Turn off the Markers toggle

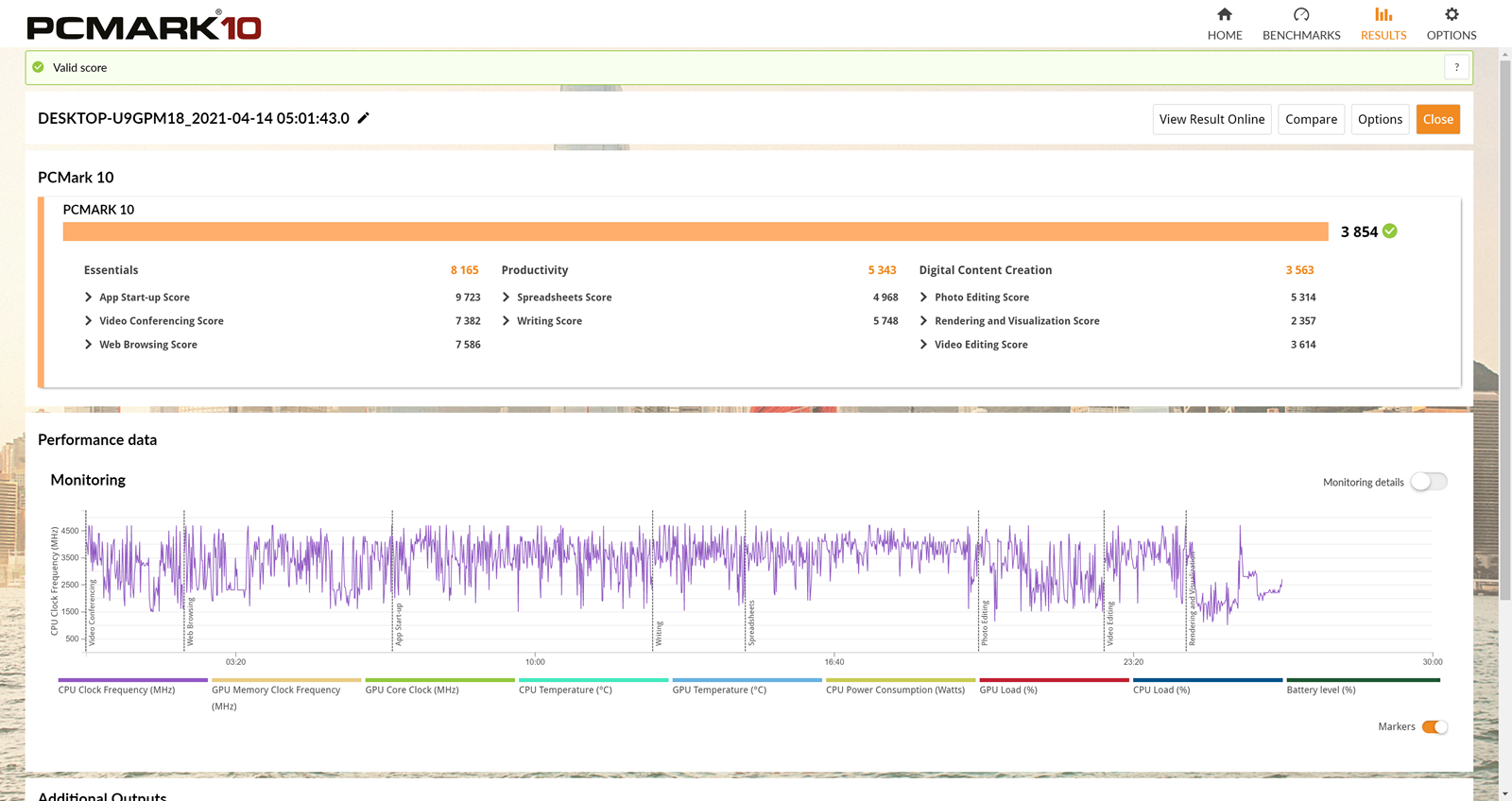point(1435,726)
